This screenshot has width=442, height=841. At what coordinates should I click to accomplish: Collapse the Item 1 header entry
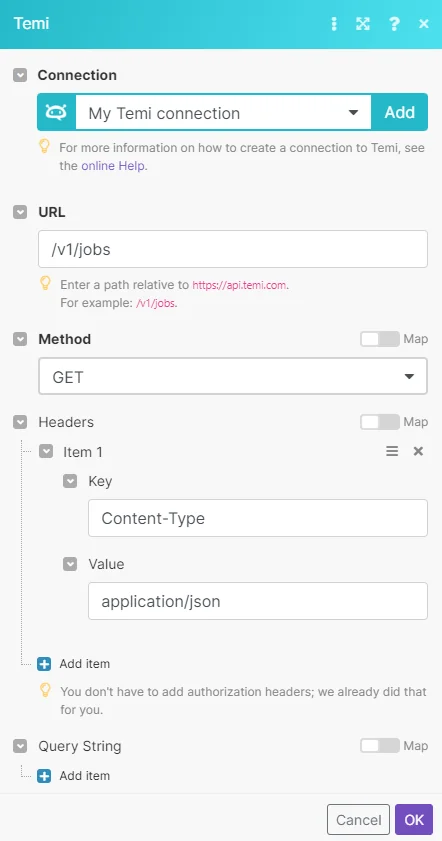46,452
